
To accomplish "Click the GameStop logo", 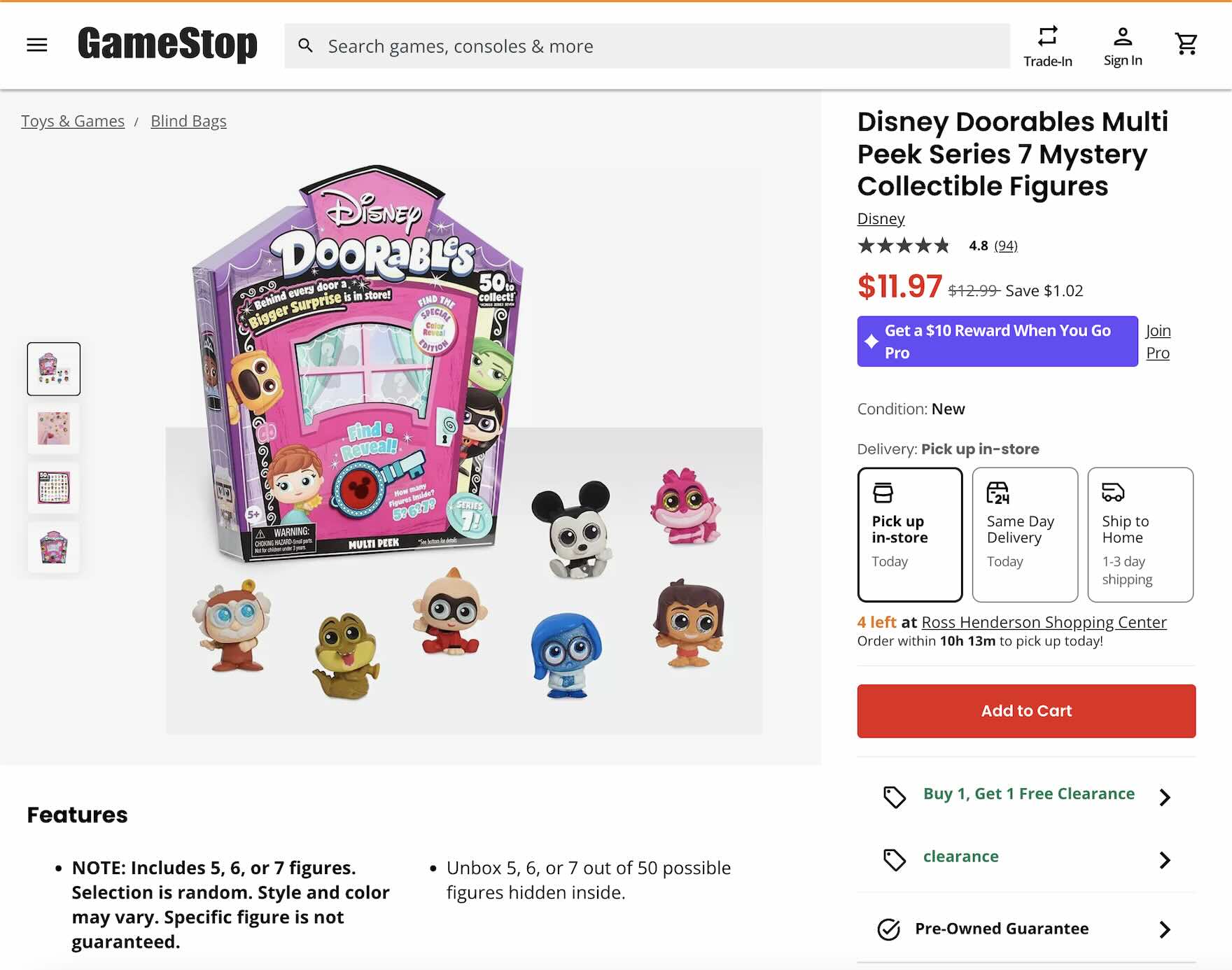I will coord(167,44).
